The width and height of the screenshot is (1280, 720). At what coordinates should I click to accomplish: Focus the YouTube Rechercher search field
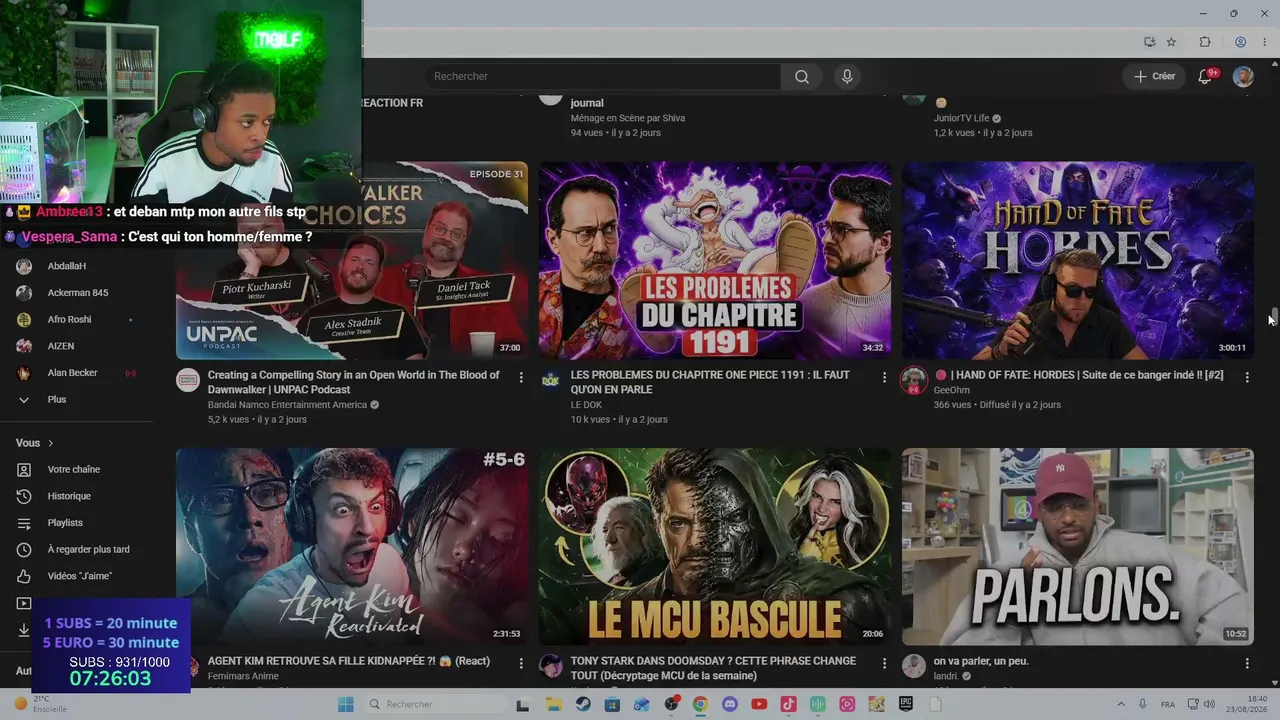[602, 77]
